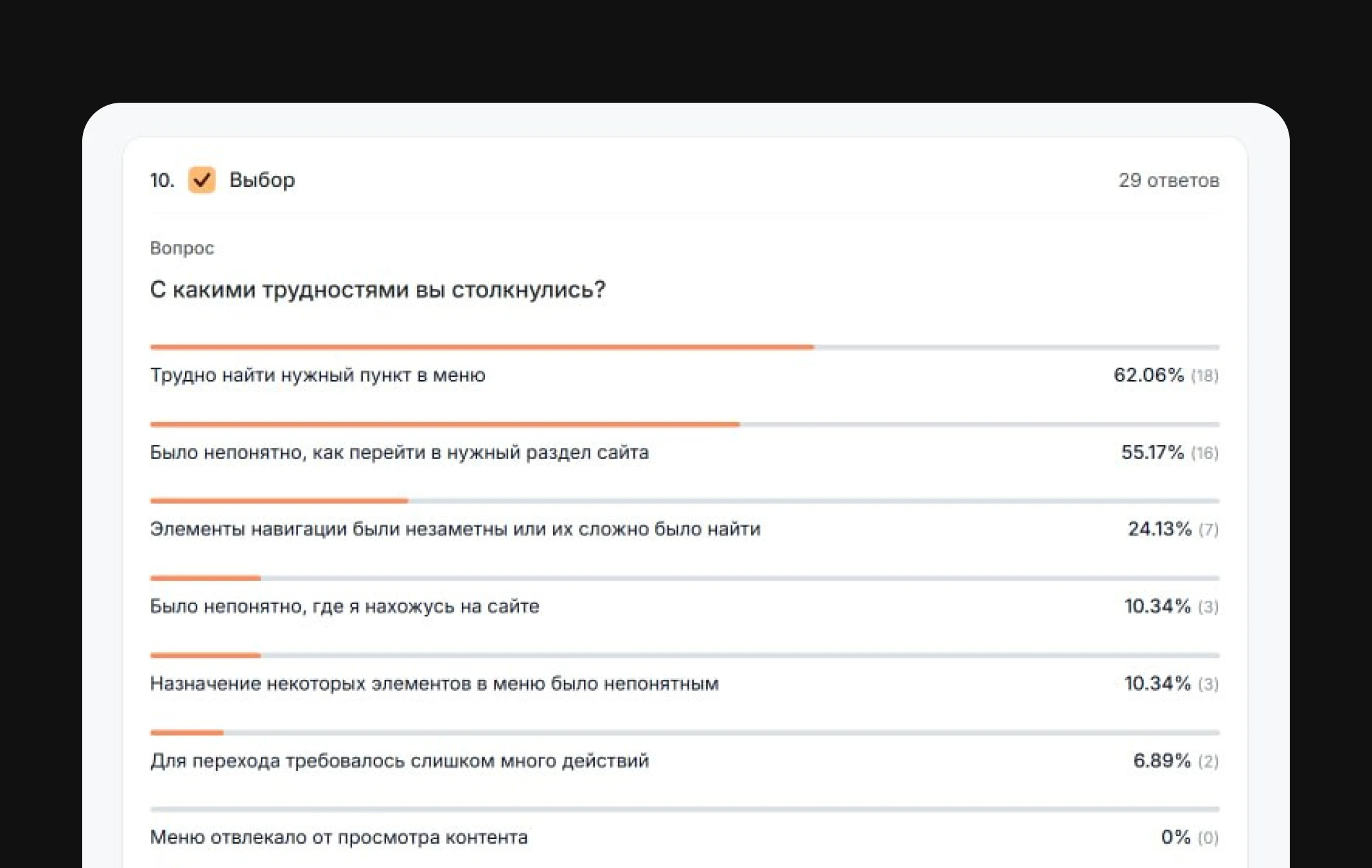This screenshot has width=1372, height=868.
Task: Click the progress bar for 'Трудно найти нужный пункт'
Action: coord(685,347)
